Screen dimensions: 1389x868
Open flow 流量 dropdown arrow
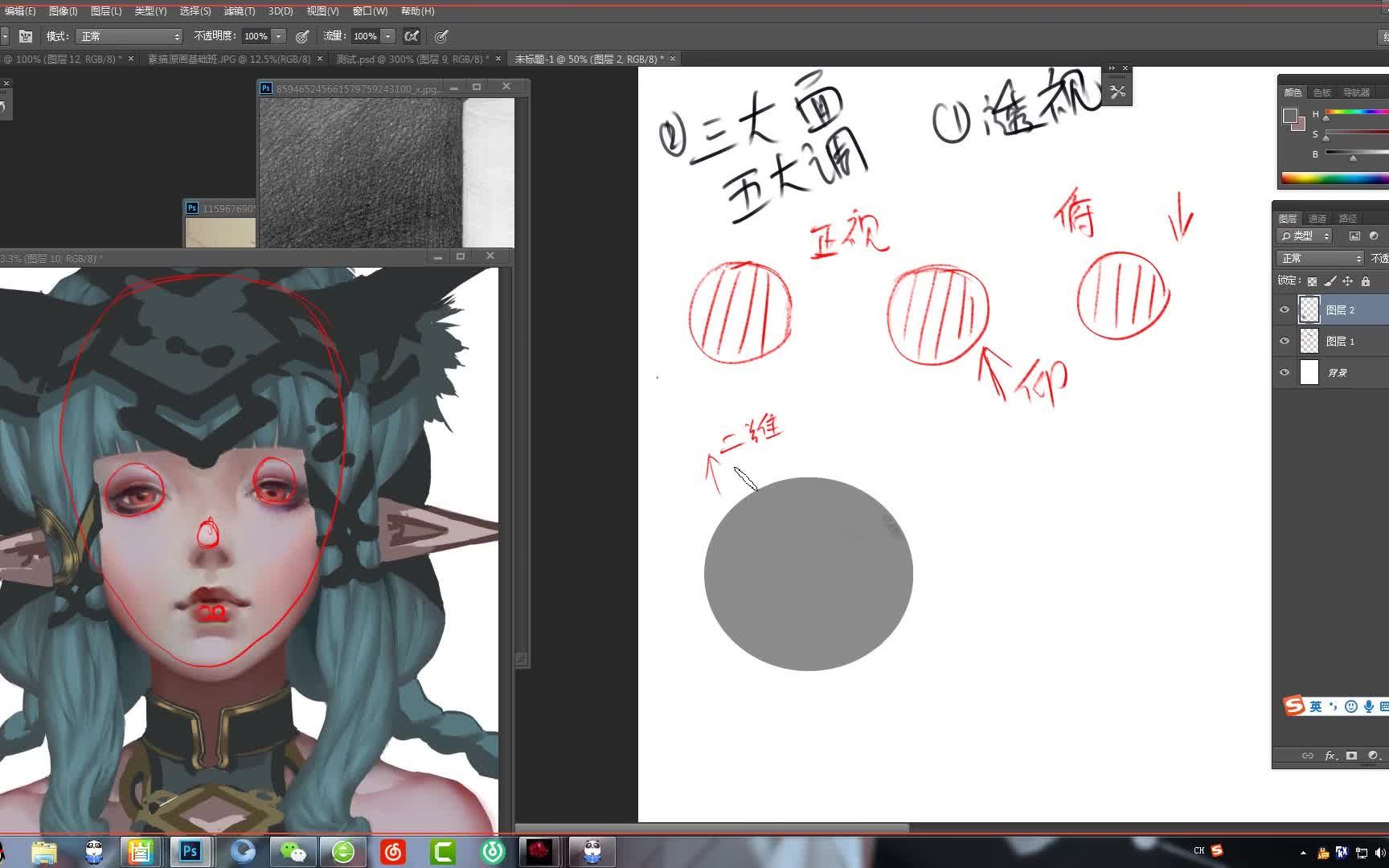(388, 36)
